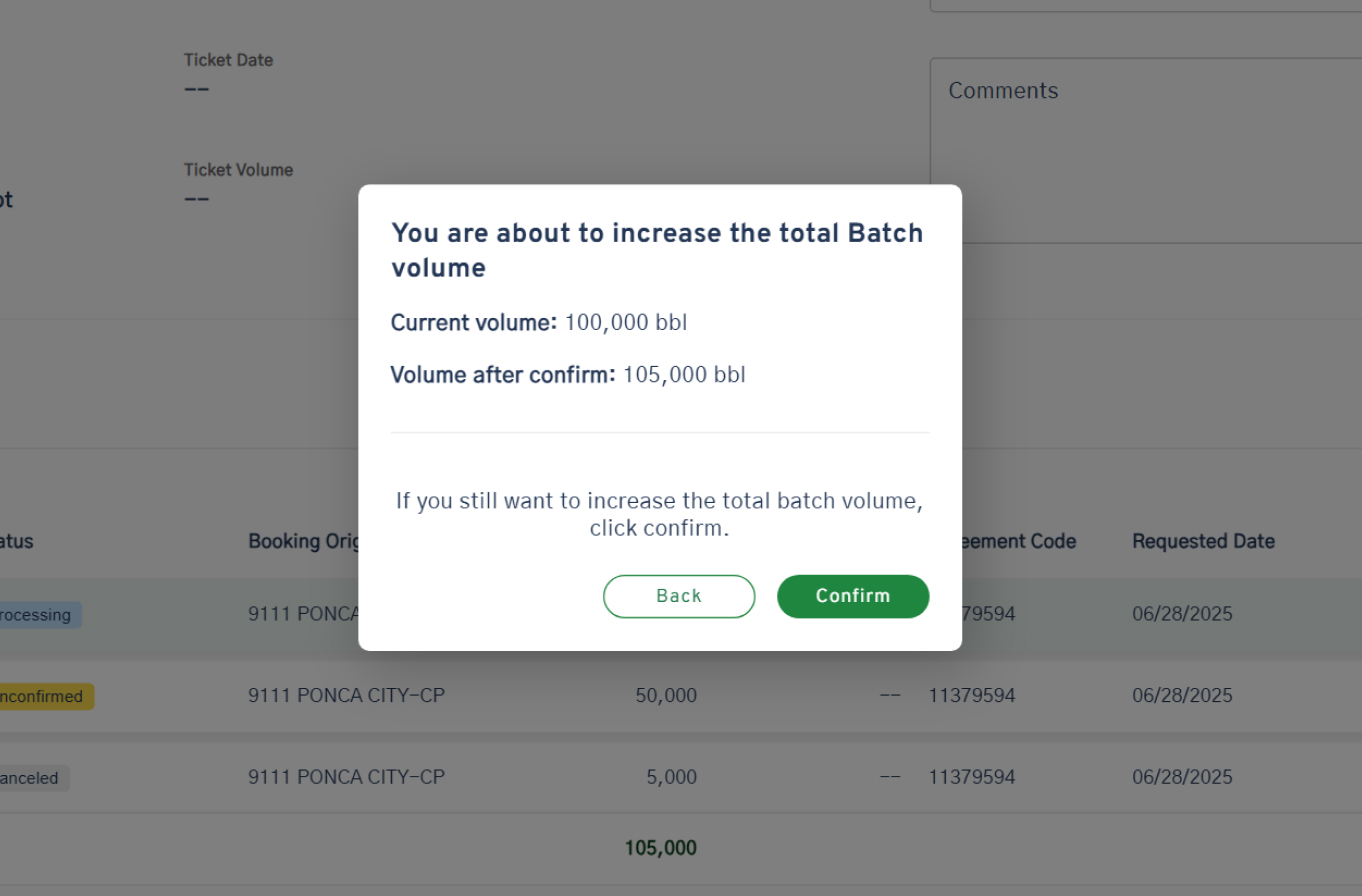Image resolution: width=1362 pixels, height=896 pixels.
Task: Click the Status column header
Action: pos(16,541)
